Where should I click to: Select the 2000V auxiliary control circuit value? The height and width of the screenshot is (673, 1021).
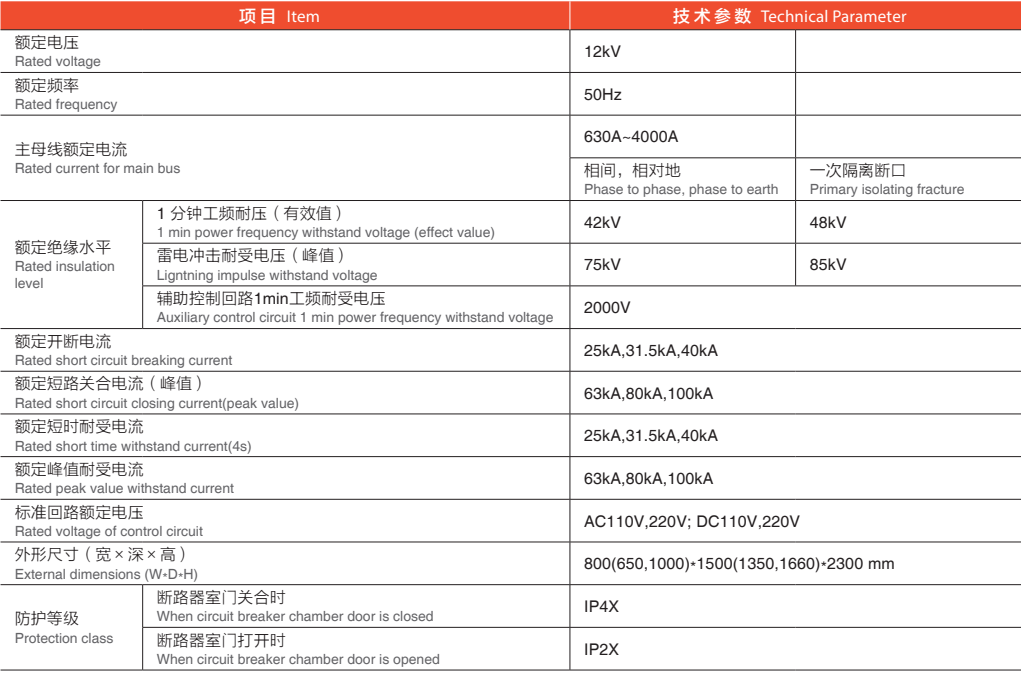(607, 308)
